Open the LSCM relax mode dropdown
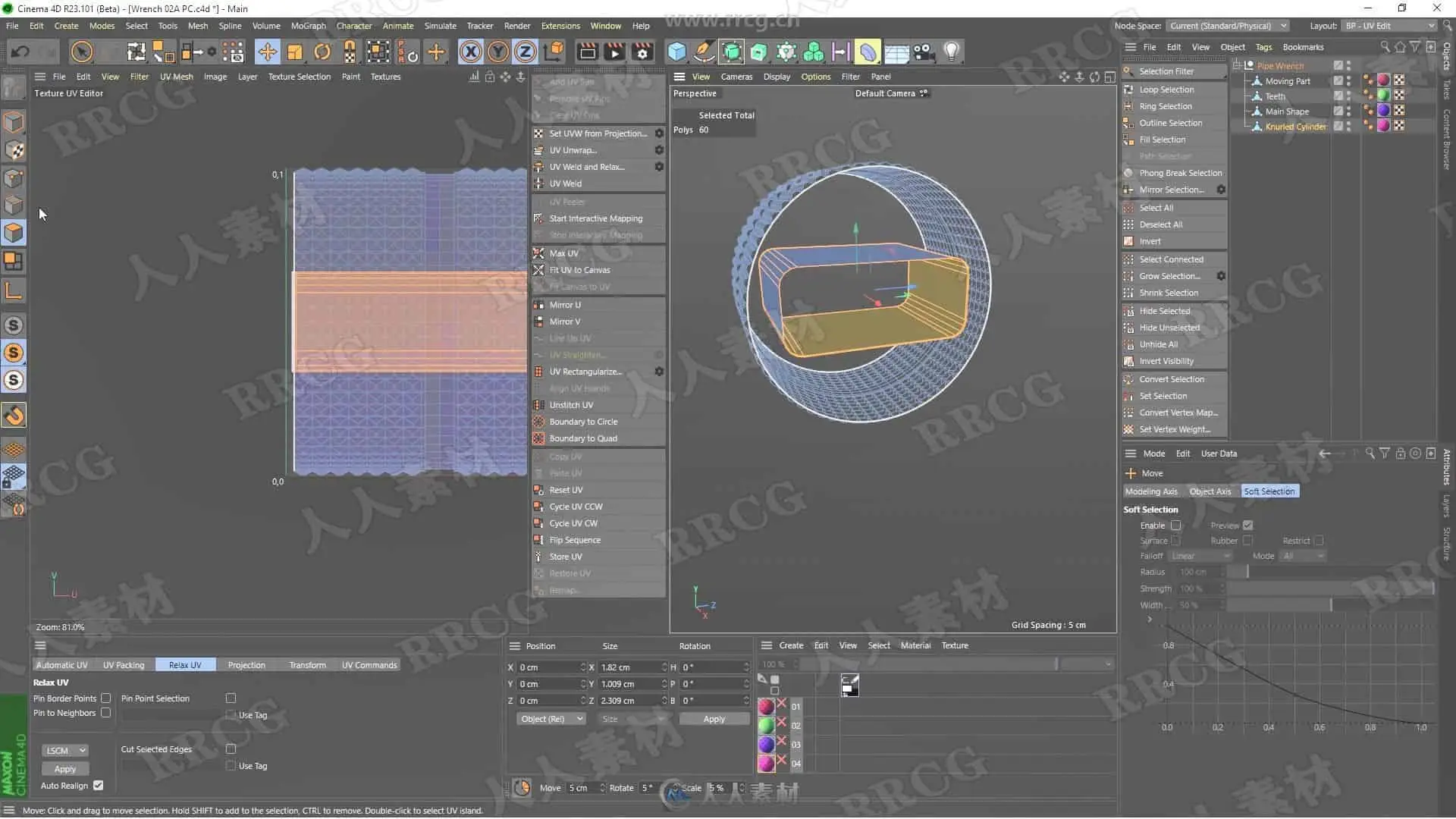 pos(65,751)
